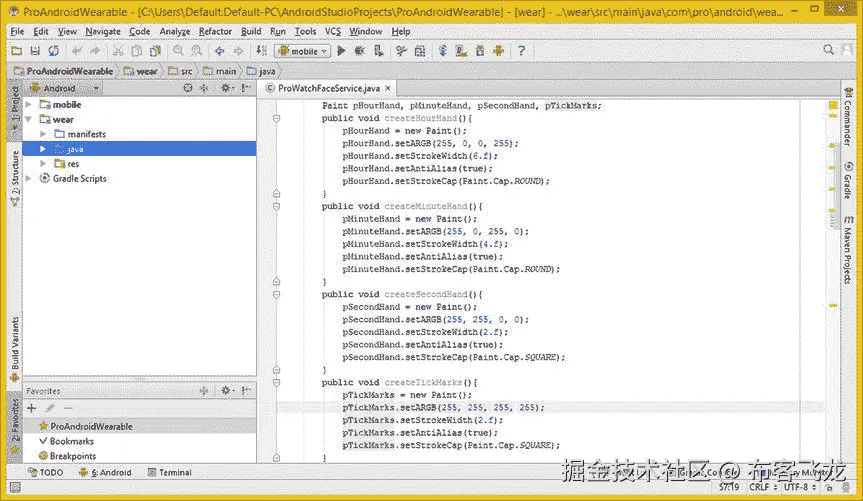The width and height of the screenshot is (863, 501).
Task: Expand the res folder
Action: pyautogui.click(x=43, y=164)
